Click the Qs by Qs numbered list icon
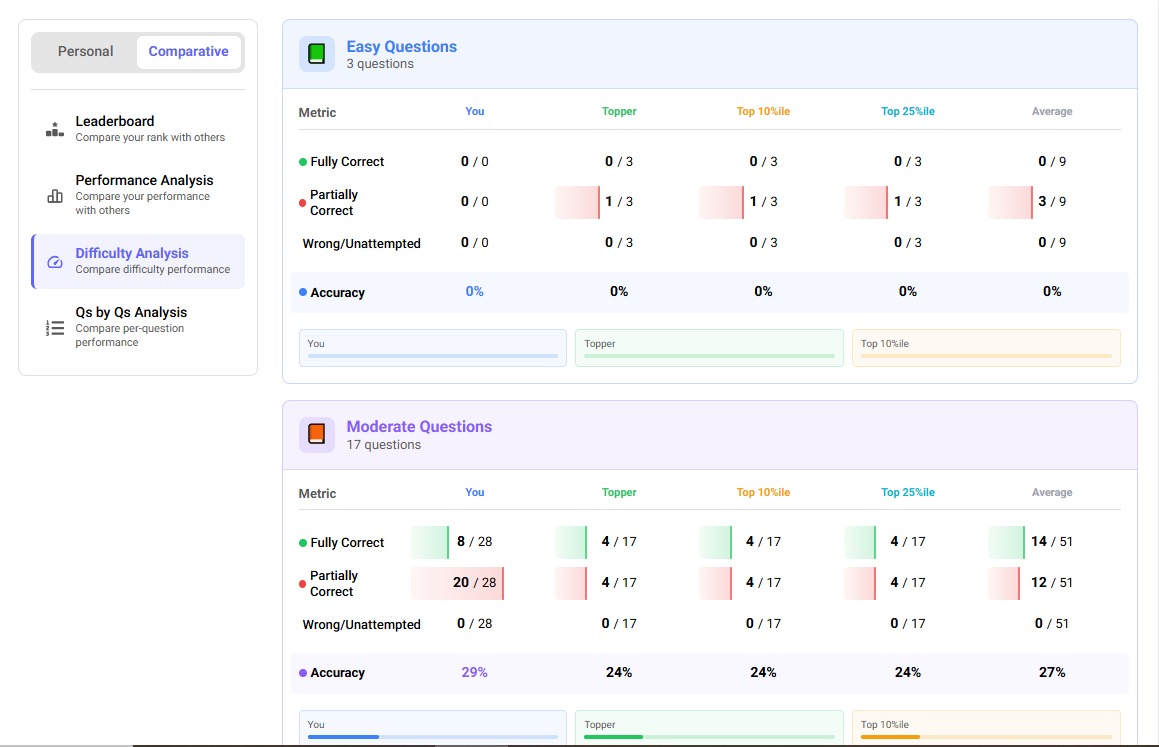Viewport: 1159px width, 747px height. [55, 327]
